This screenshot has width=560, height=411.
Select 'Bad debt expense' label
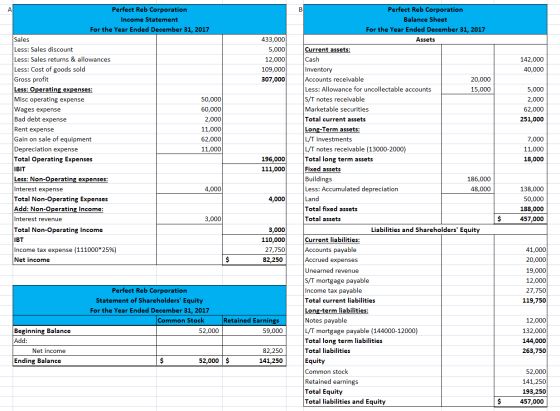40,120
